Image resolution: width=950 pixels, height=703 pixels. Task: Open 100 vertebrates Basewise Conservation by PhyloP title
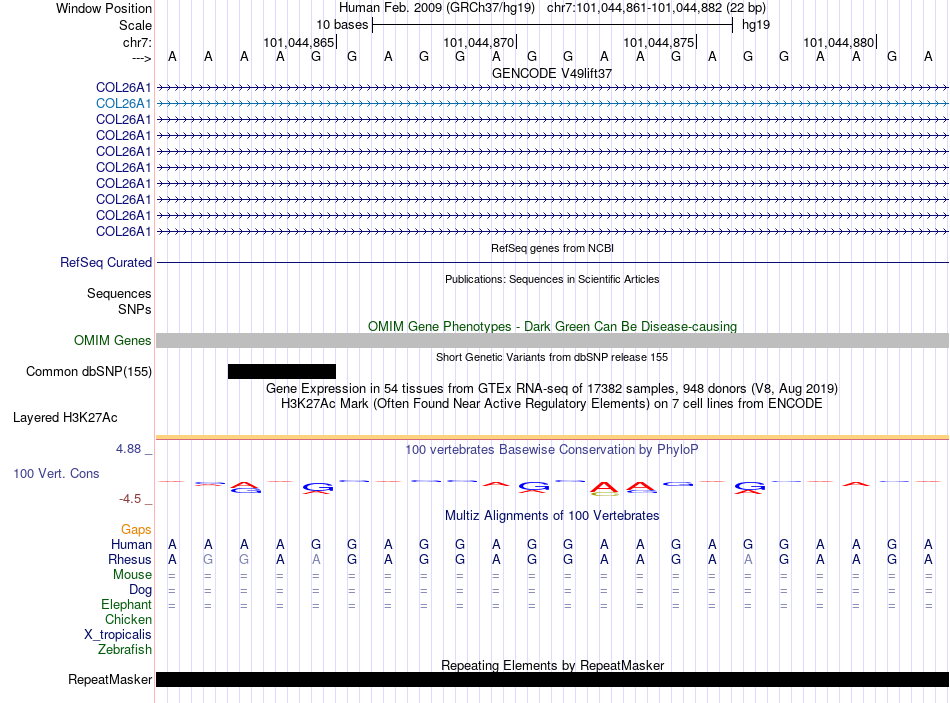click(x=552, y=450)
